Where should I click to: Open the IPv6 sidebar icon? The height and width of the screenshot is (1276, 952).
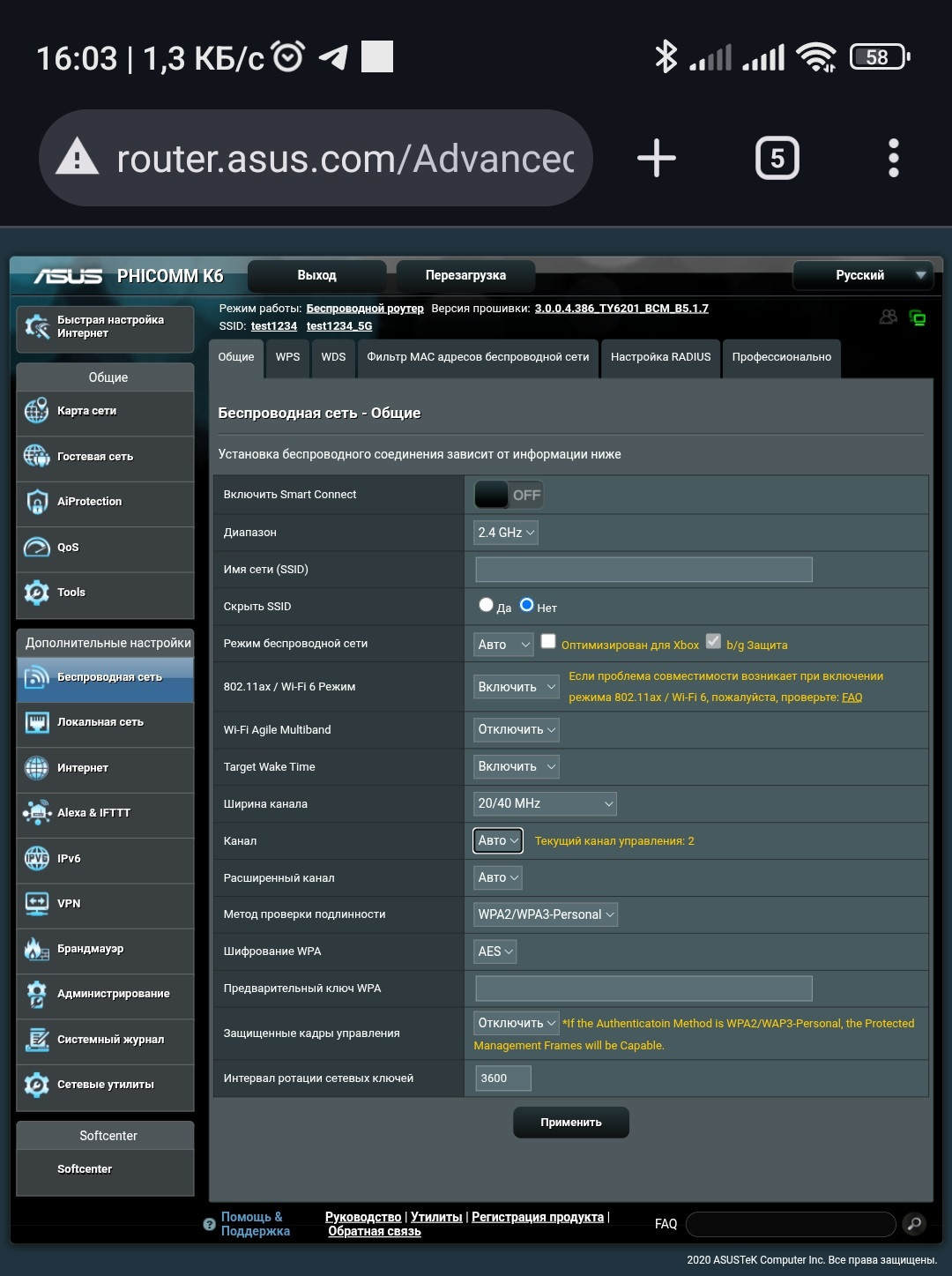click(x=36, y=858)
